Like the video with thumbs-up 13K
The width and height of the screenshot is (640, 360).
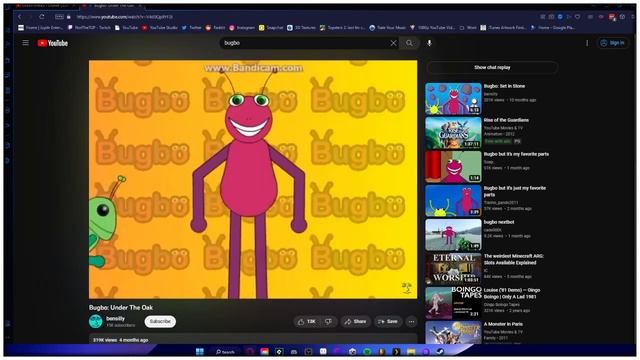[306, 322]
